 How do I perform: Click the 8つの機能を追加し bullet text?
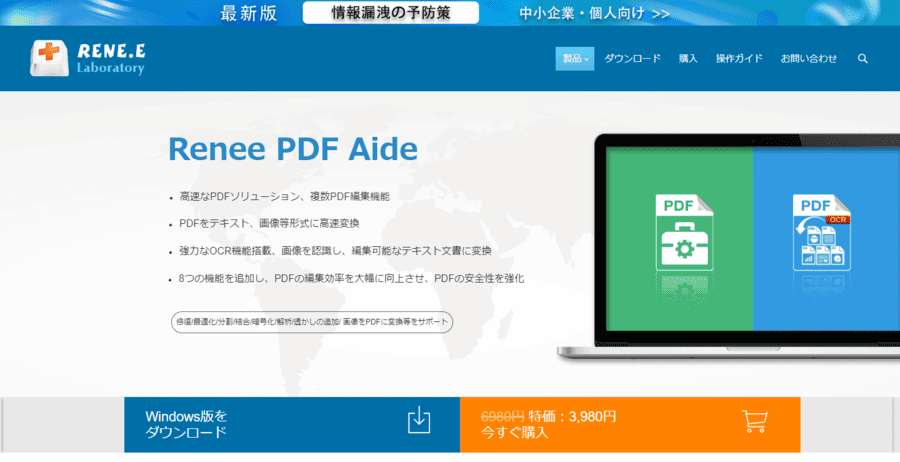351,279
